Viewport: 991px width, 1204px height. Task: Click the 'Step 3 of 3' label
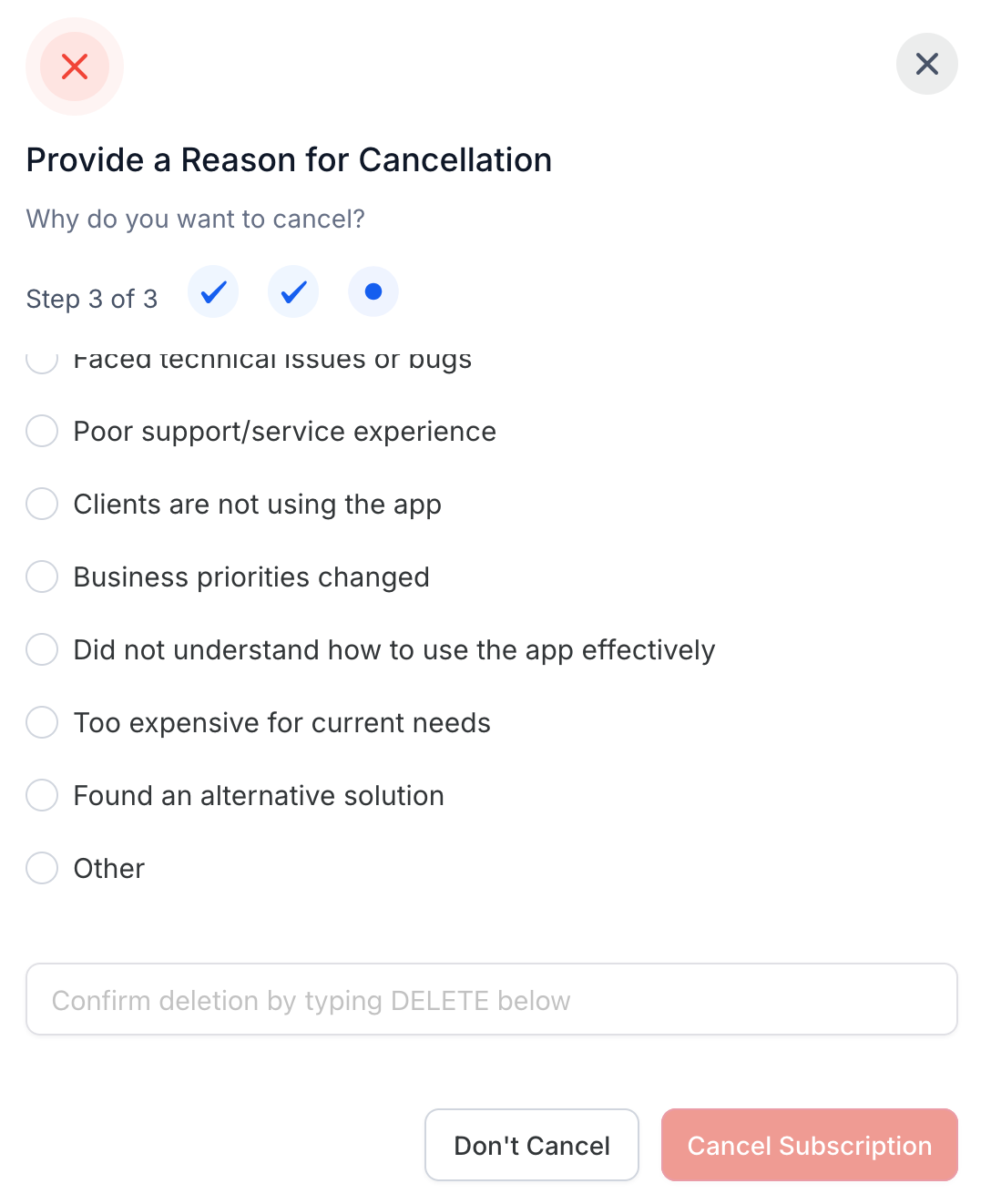(92, 299)
